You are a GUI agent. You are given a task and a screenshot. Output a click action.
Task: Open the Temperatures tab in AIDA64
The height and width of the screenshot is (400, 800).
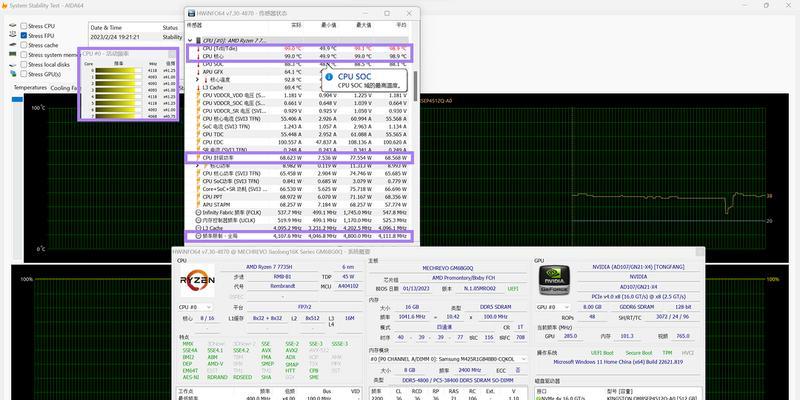pyautogui.click(x=30, y=88)
